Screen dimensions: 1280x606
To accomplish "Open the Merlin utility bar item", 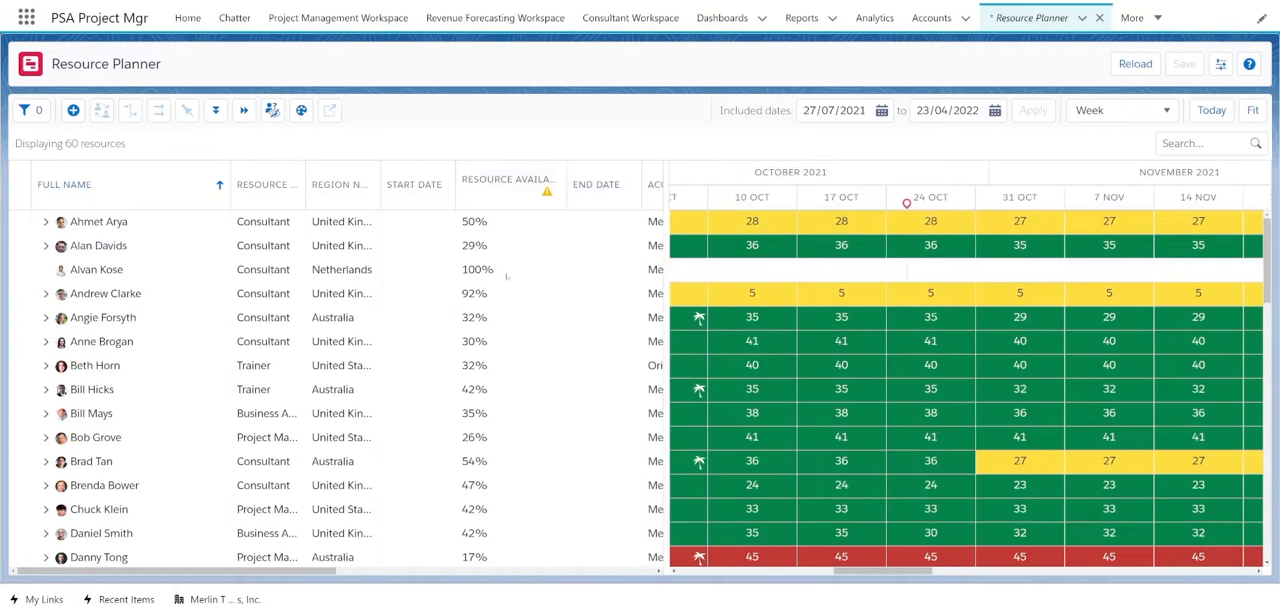I will (x=217, y=599).
